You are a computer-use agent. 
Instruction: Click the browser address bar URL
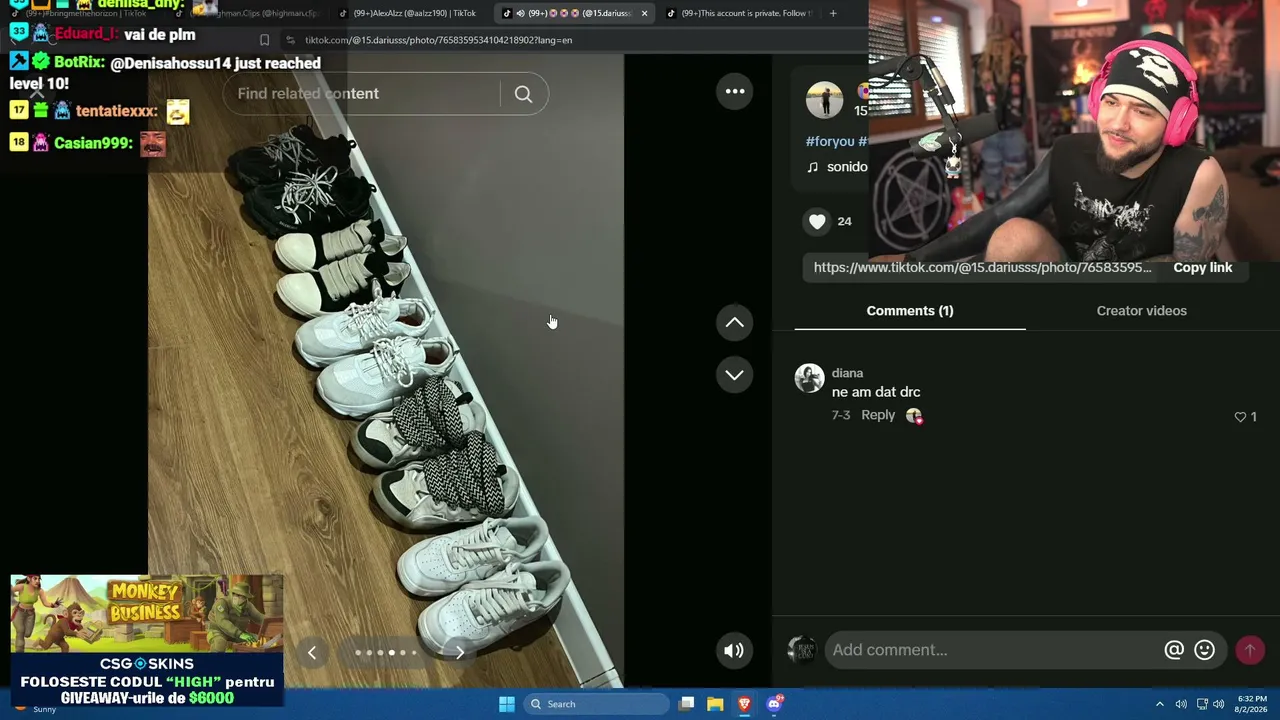click(438, 40)
